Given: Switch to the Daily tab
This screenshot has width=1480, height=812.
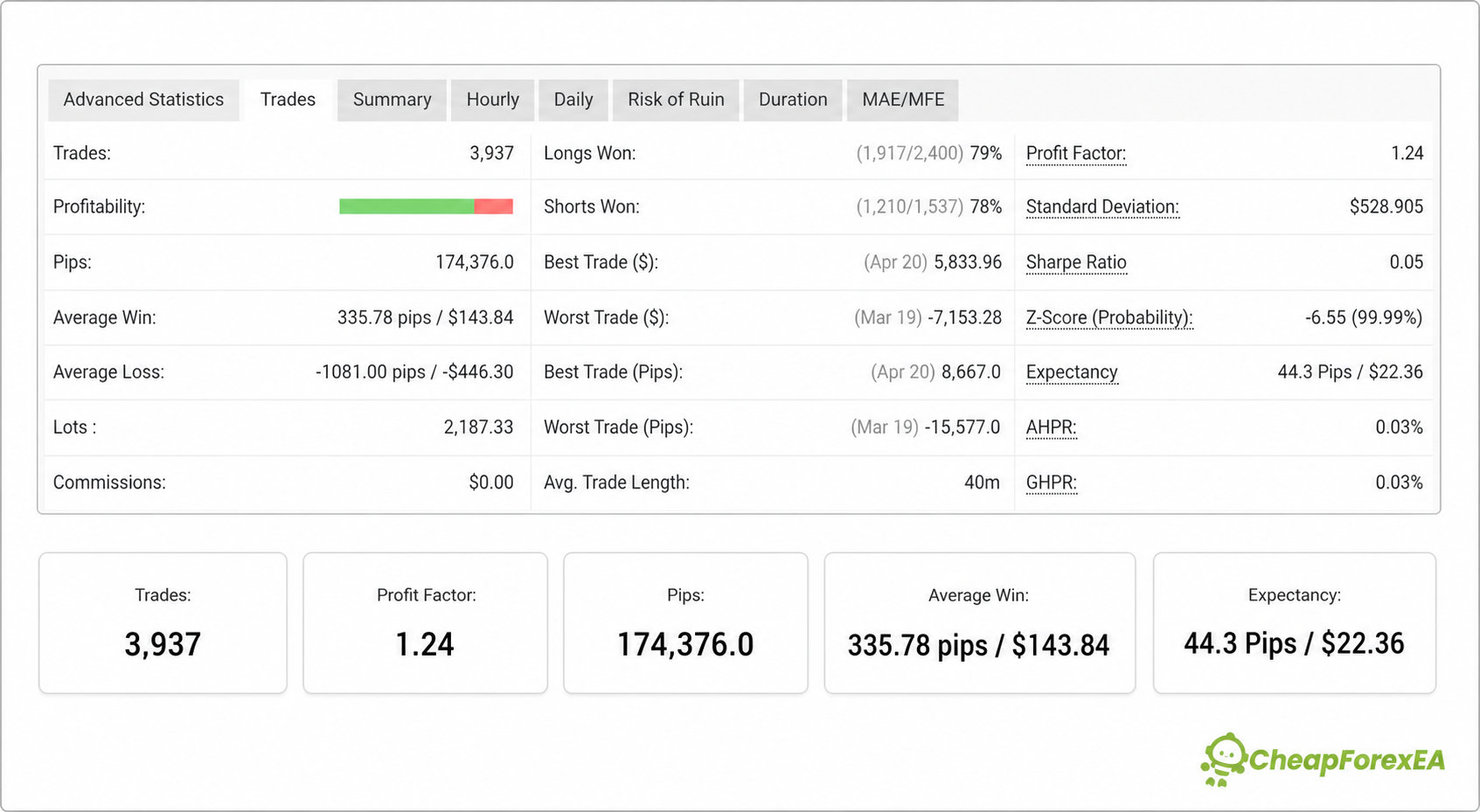Looking at the screenshot, I should [x=573, y=100].
